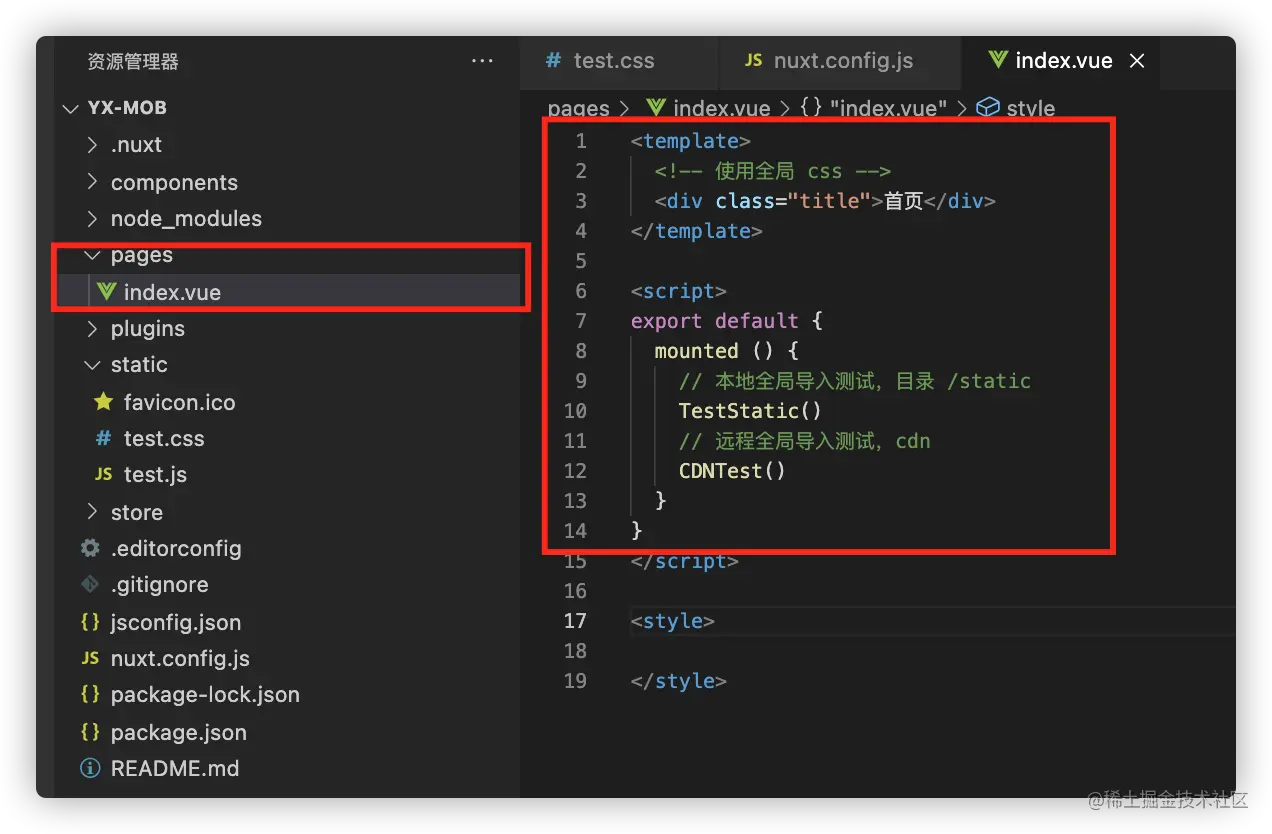Open the .editorconfig file

176,549
